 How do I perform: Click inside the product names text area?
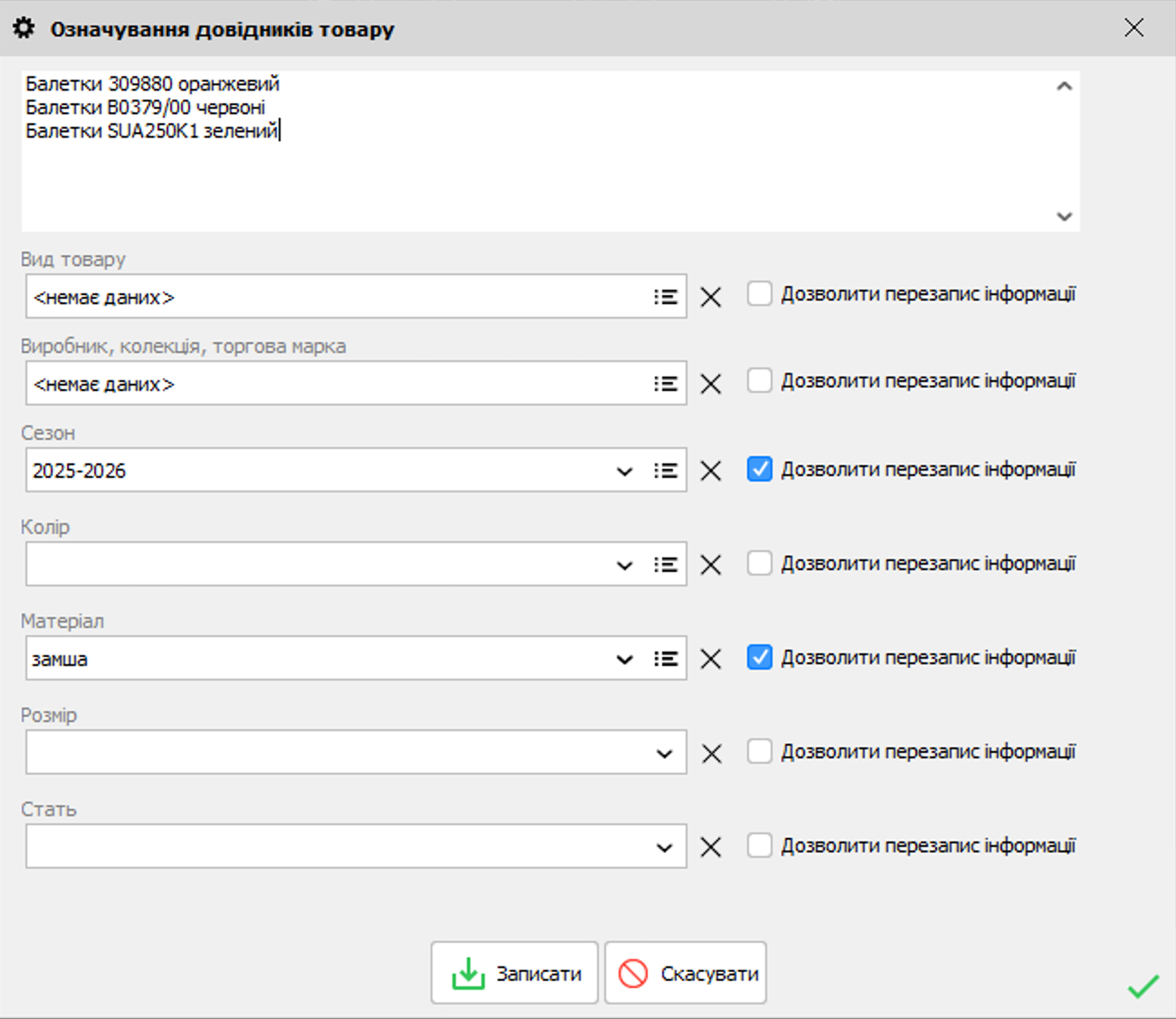click(x=543, y=172)
